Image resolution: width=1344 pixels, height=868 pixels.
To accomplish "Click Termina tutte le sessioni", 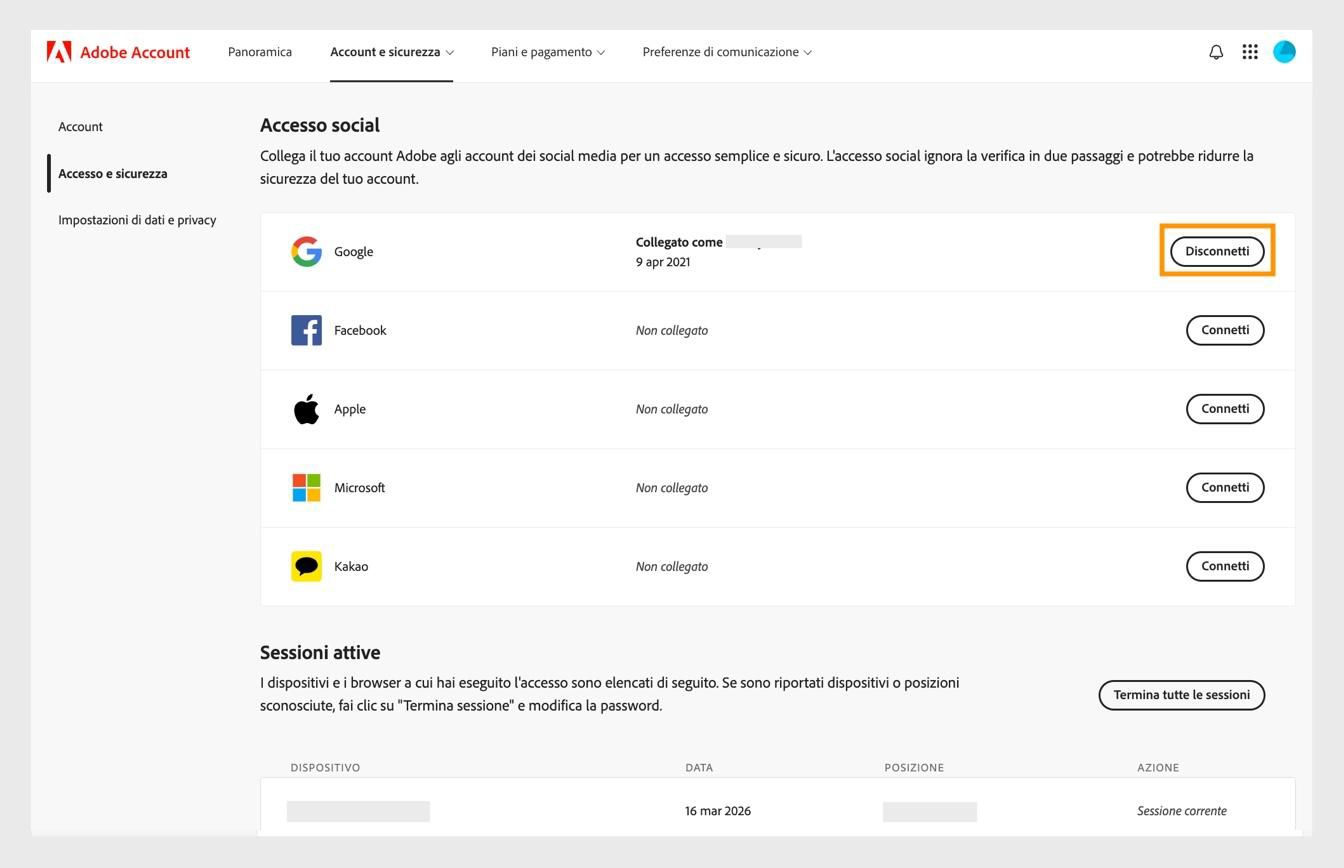I will click(x=1181, y=694).
